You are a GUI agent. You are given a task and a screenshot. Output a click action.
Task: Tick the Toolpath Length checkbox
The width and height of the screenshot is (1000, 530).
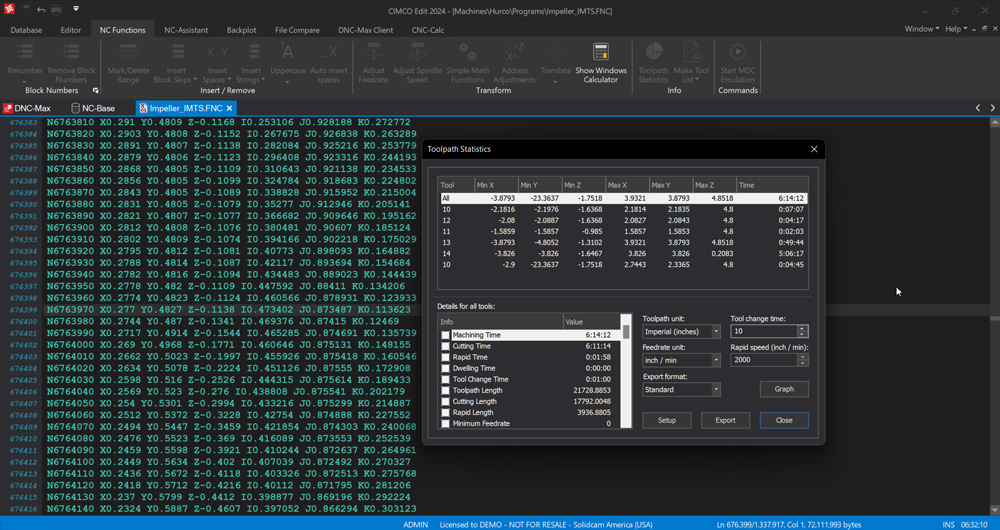click(x=446, y=390)
